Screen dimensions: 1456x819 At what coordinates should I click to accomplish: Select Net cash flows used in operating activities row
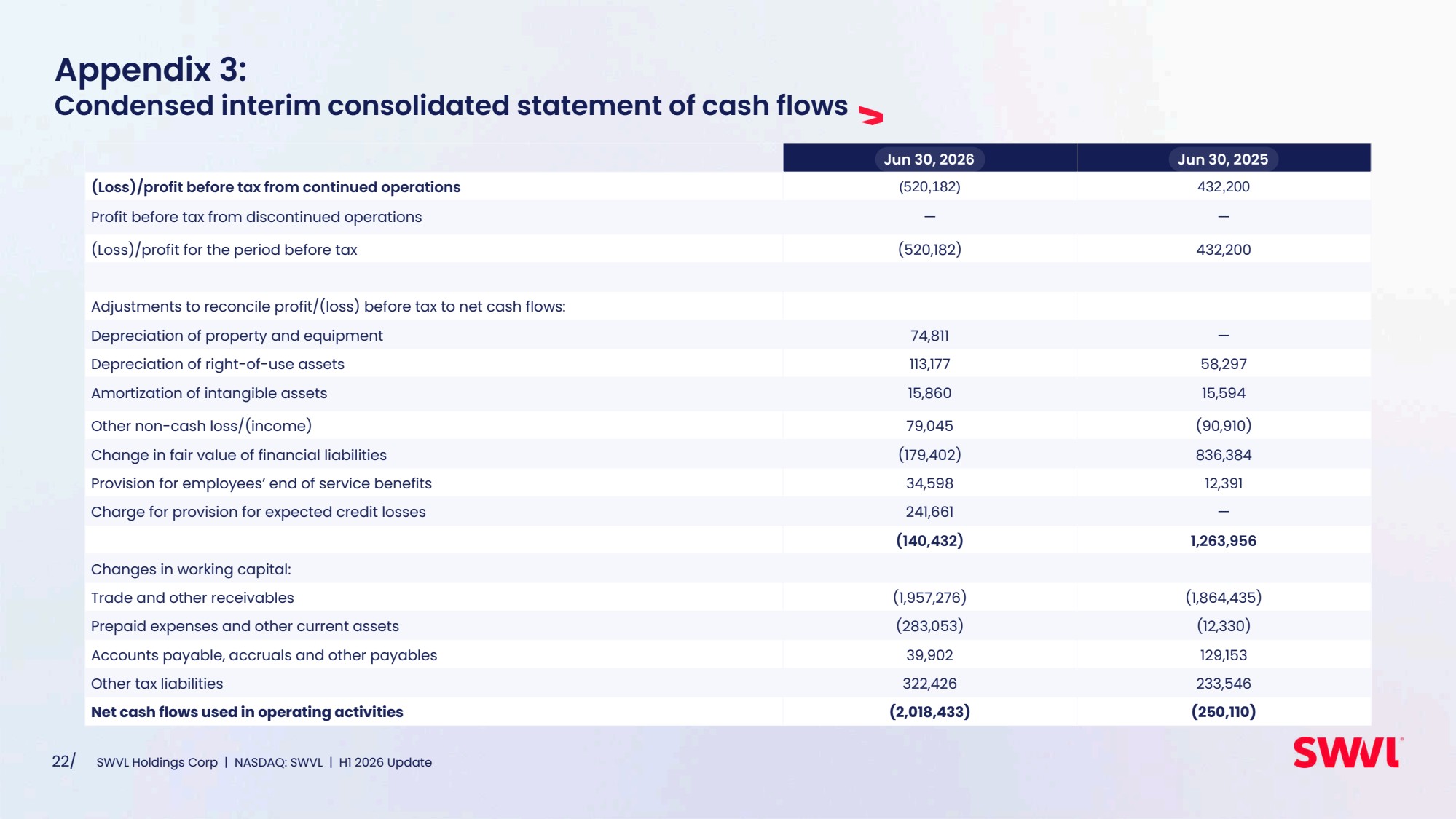pyautogui.click(x=728, y=712)
